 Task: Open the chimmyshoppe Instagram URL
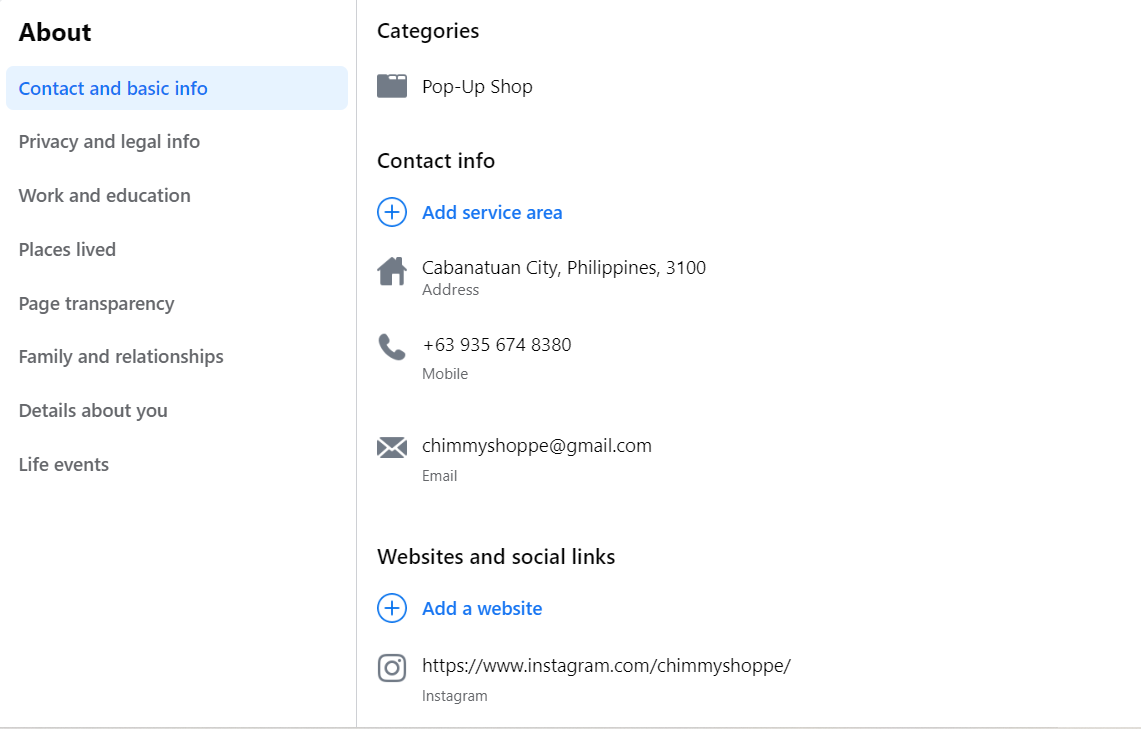click(606, 666)
